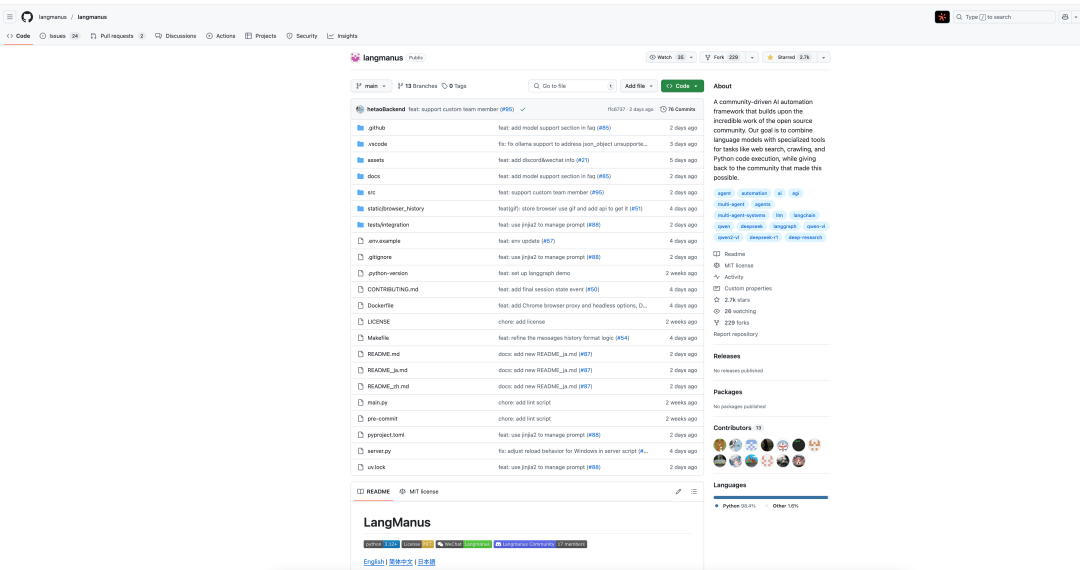The image size is (1080, 570).
Task: Open the static/browser_history folder
Action: click(x=396, y=209)
